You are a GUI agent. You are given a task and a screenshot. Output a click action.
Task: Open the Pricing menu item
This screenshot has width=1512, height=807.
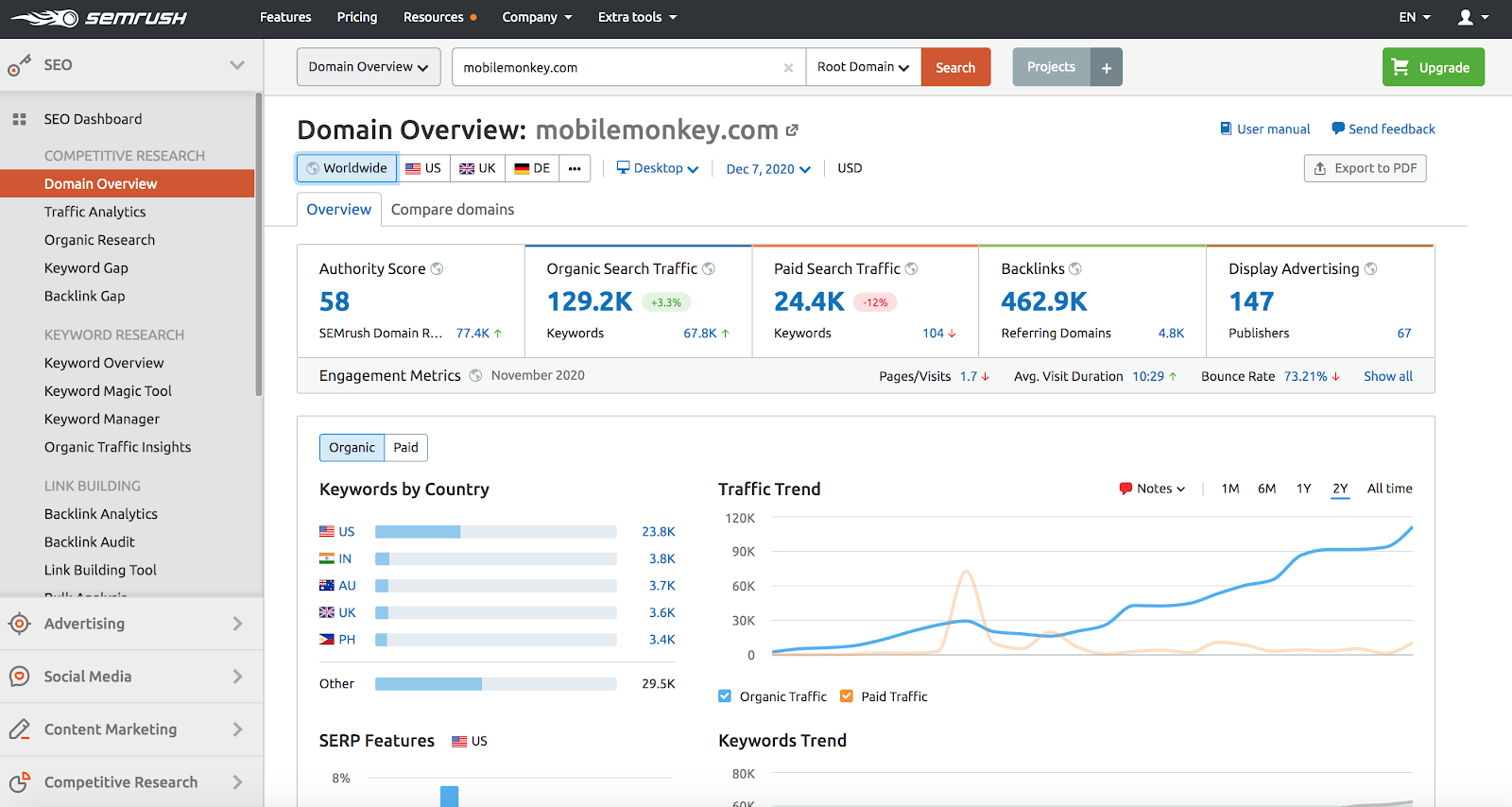[357, 17]
